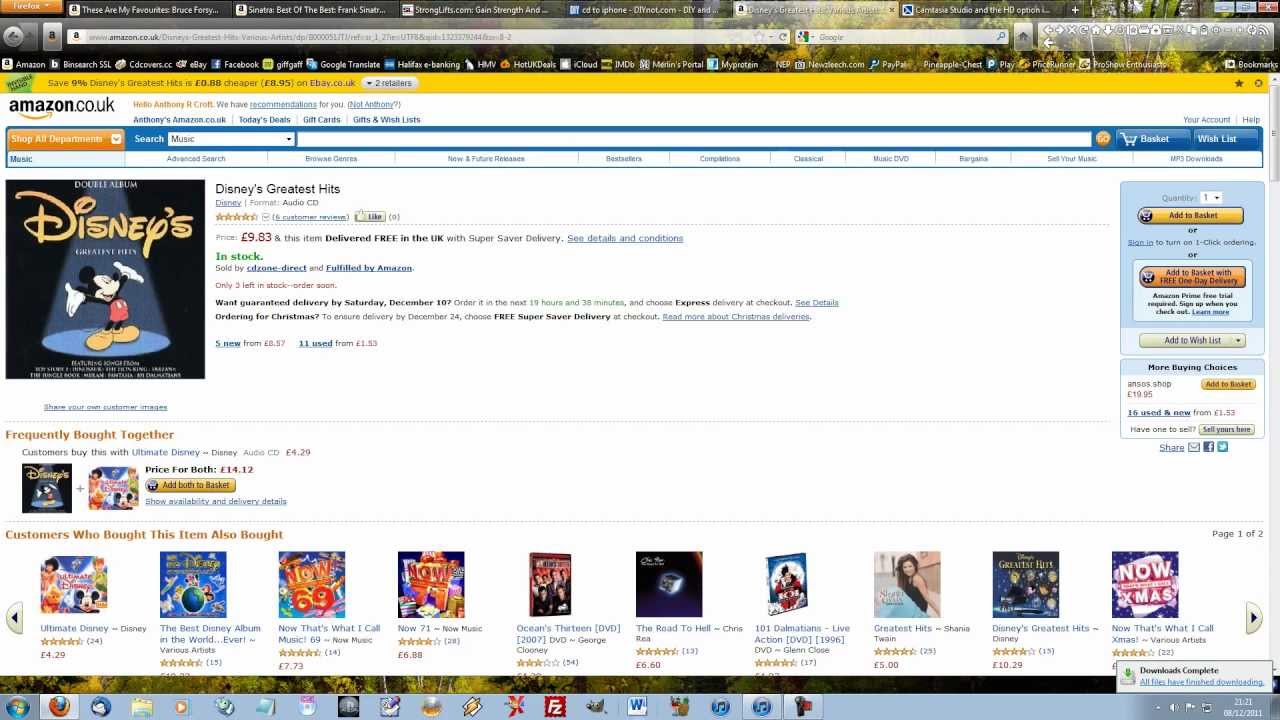The image size is (1280, 720).
Task: Click the Firefox home icon
Action: tap(1023, 37)
